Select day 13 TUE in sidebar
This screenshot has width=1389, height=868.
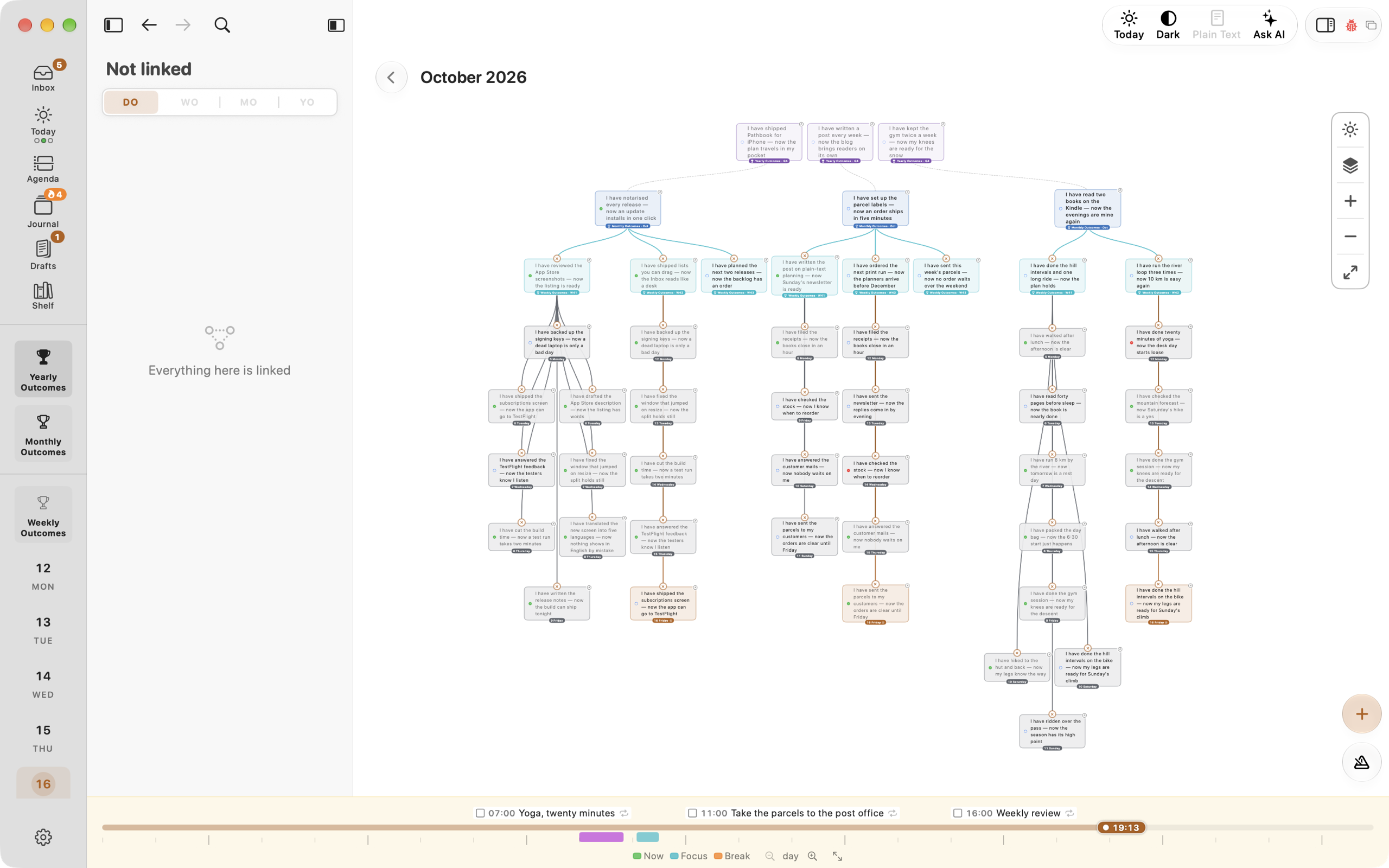(43, 630)
